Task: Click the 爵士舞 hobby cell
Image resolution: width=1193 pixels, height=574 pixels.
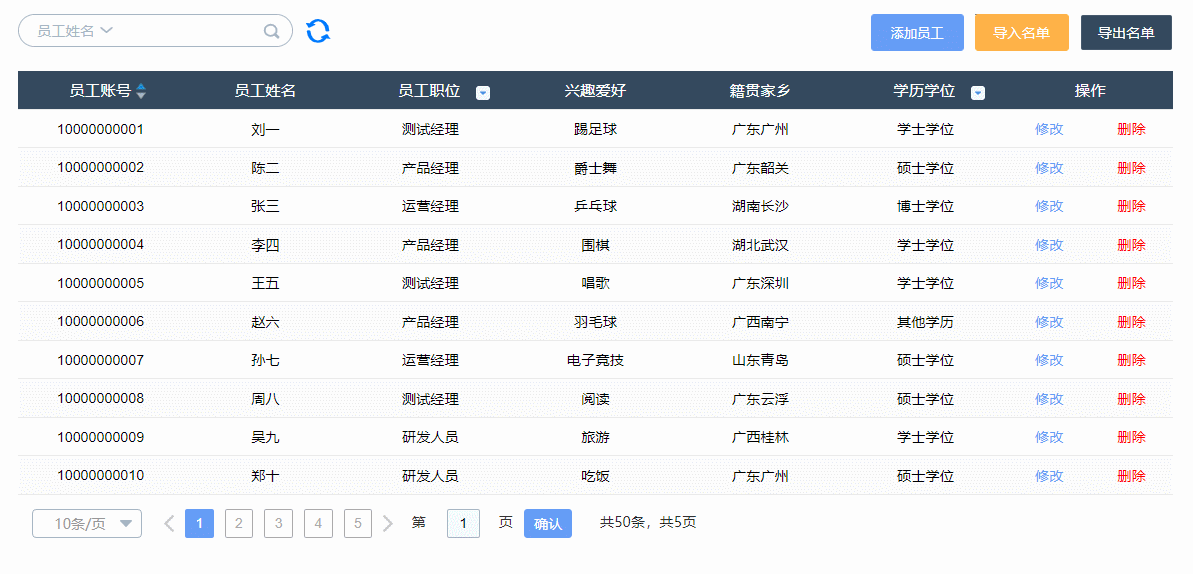Action: [596, 168]
